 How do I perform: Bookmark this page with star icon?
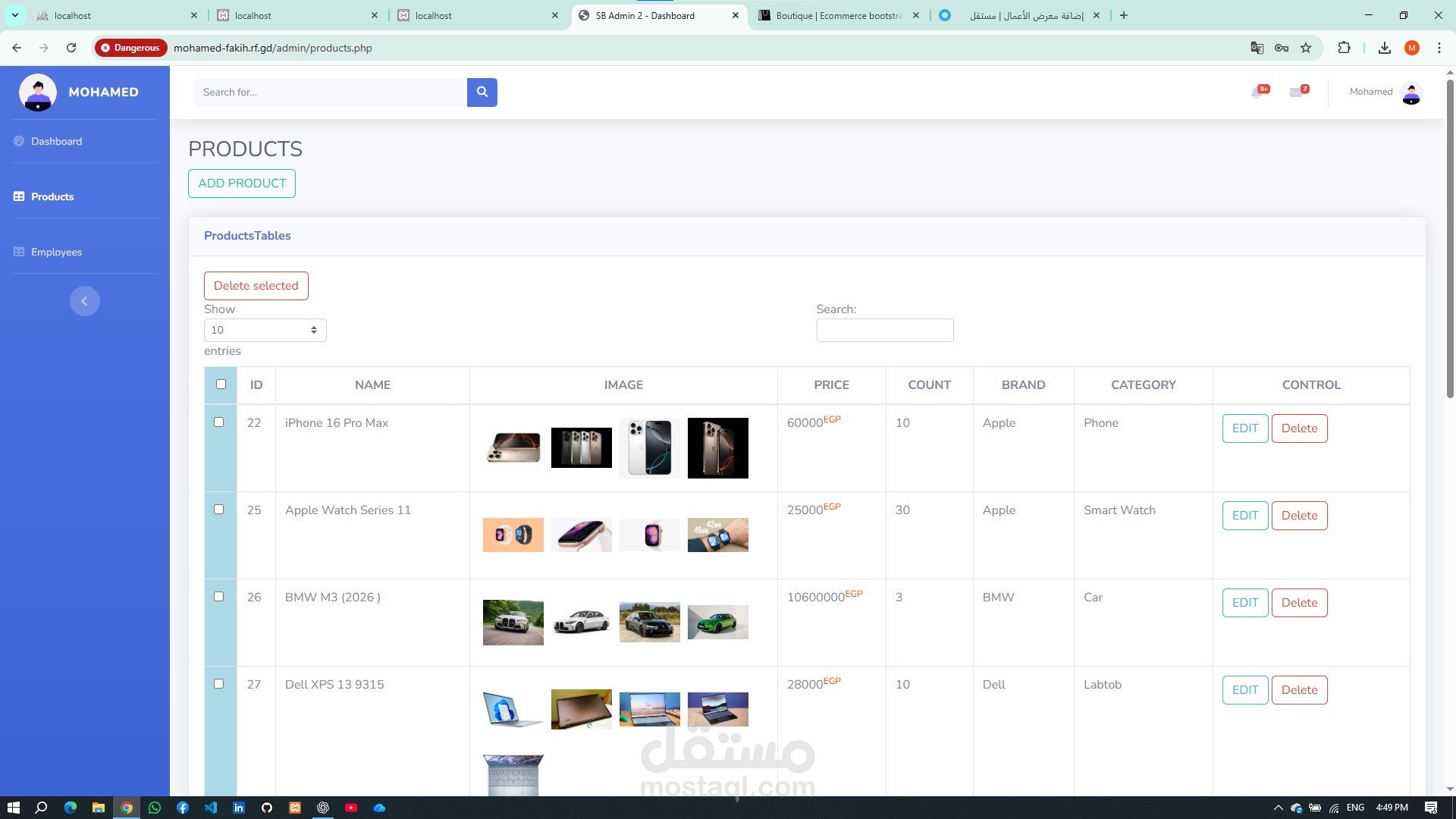tap(1306, 48)
